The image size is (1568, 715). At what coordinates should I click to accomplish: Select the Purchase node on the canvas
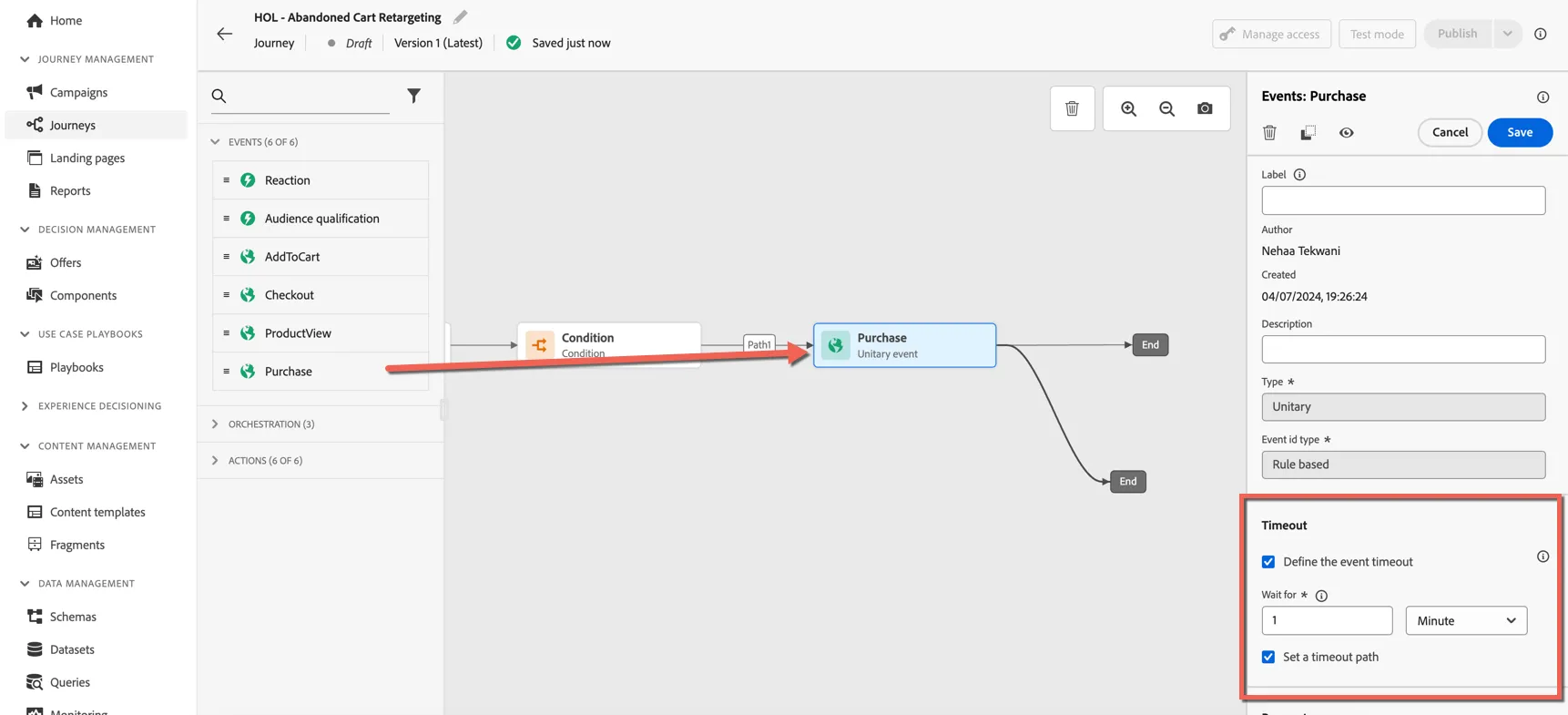pyautogui.click(x=904, y=345)
